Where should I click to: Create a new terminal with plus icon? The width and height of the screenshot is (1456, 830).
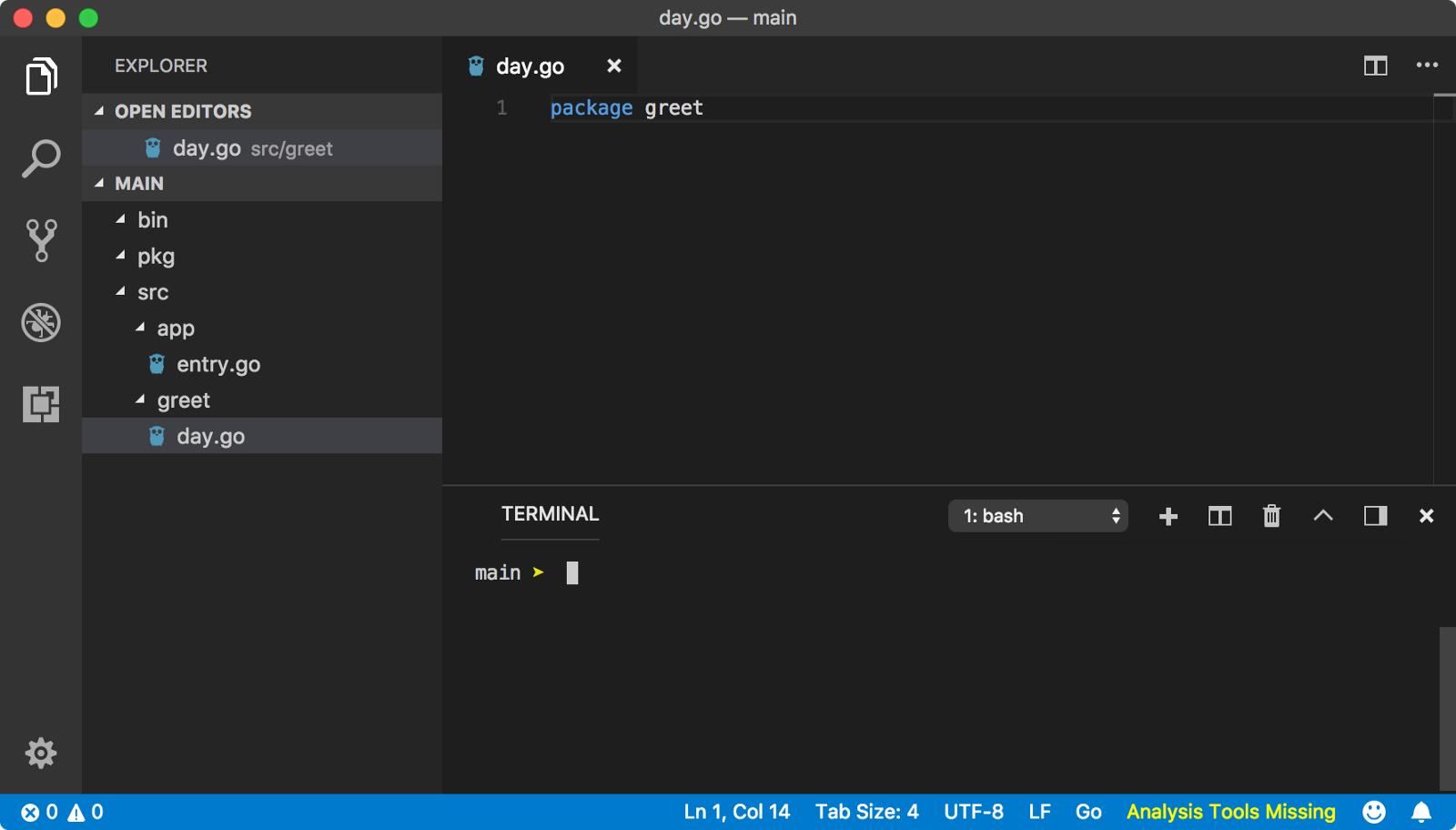[1168, 516]
